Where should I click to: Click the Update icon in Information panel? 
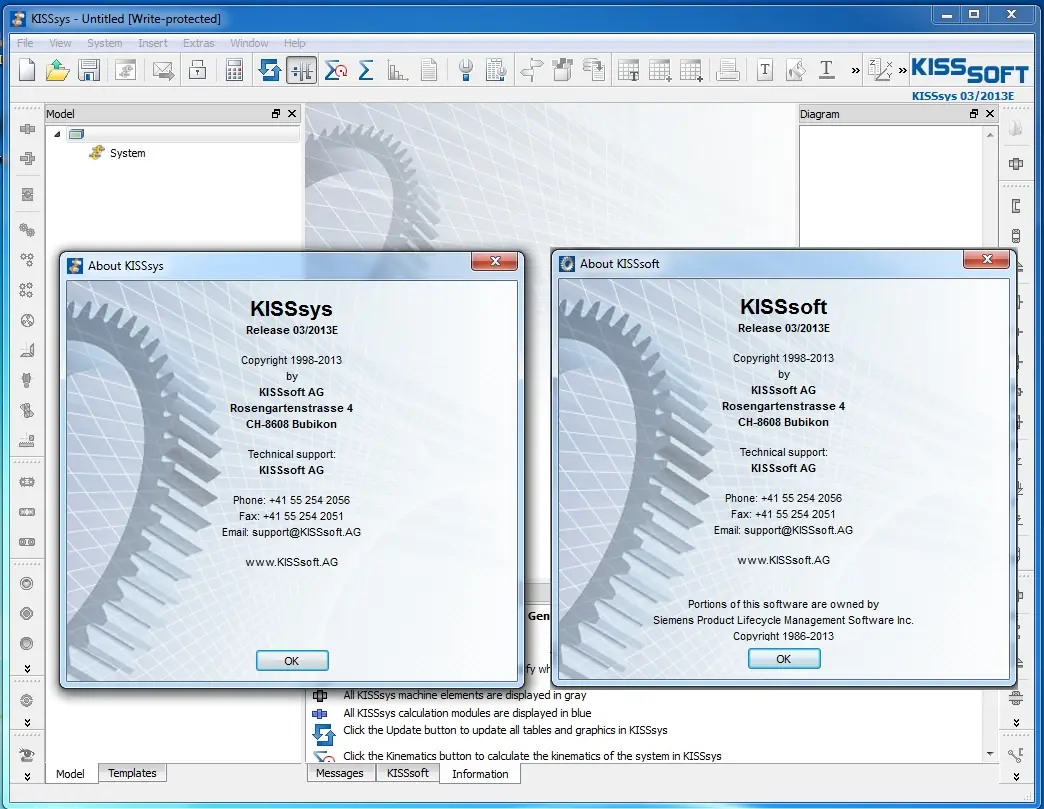click(x=324, y=734)
